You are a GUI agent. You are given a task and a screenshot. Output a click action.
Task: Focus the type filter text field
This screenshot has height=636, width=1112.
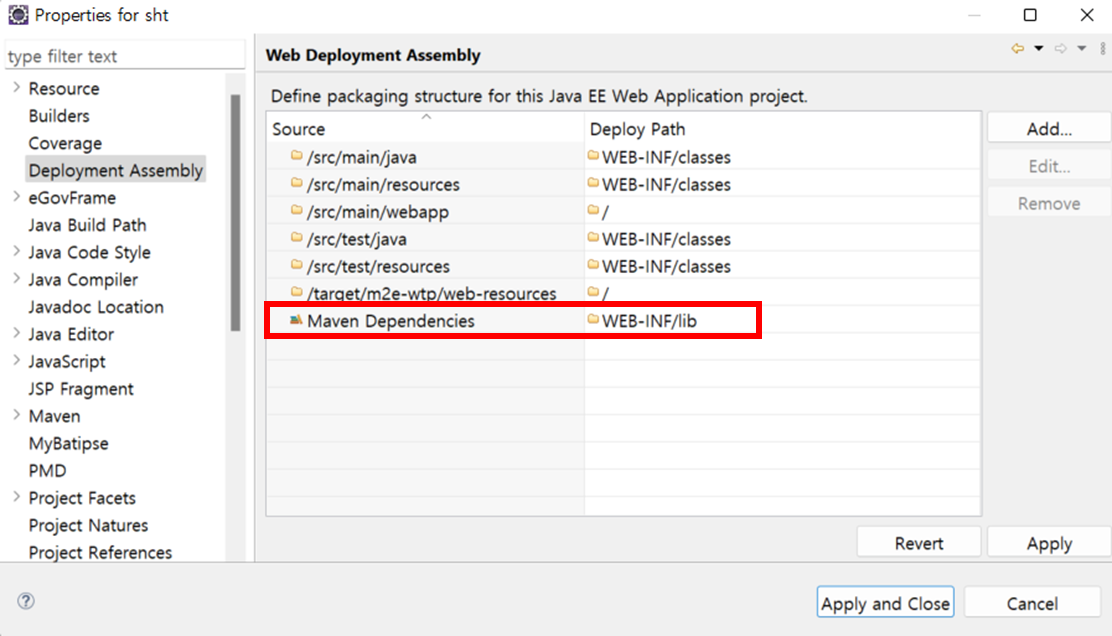coord(124,56)
